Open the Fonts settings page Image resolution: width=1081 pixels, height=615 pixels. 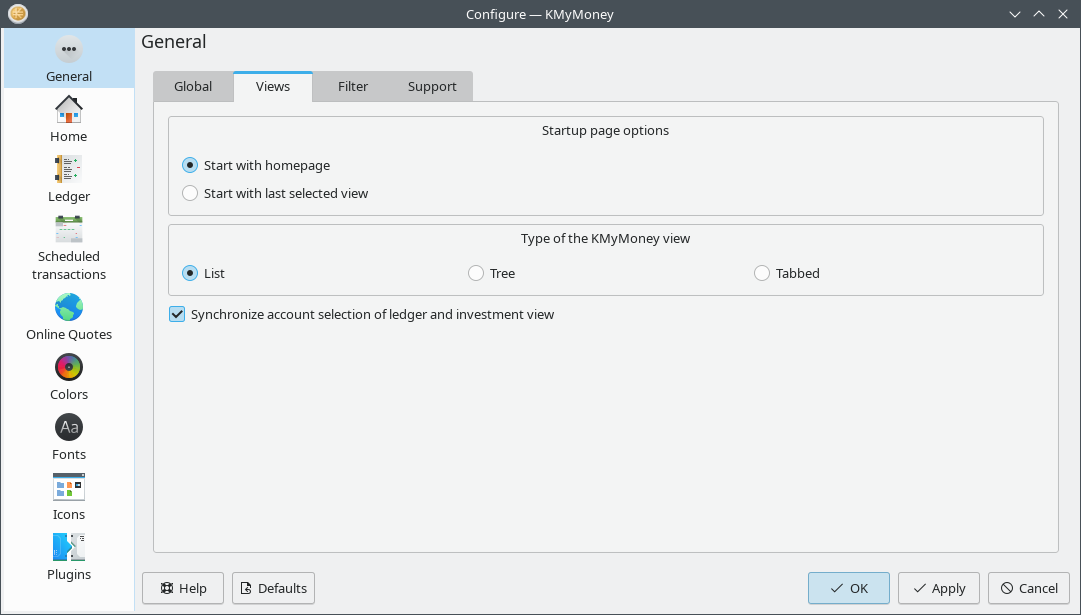[x=68, y=437]
